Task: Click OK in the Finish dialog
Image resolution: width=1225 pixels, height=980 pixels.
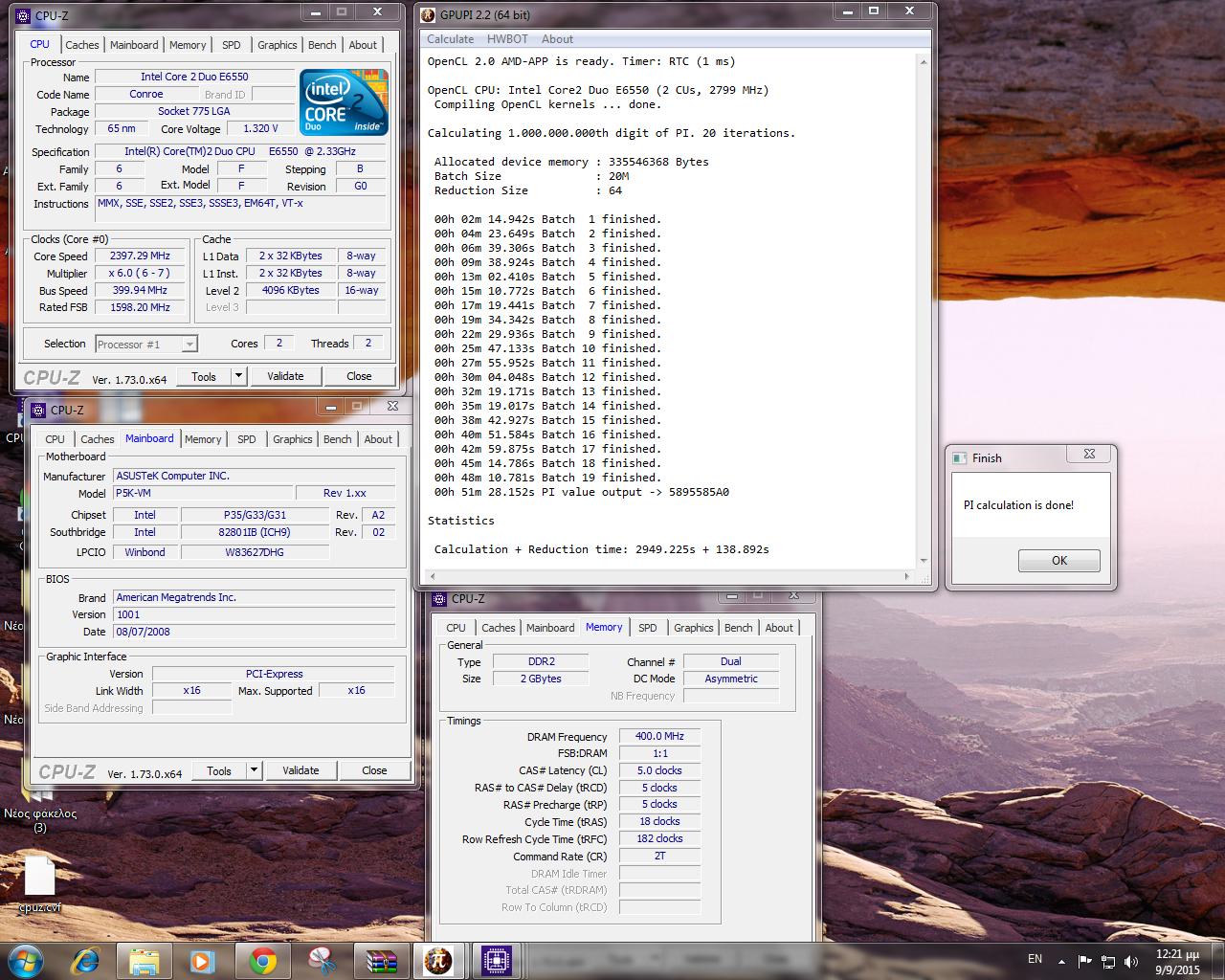Action: click(1059, 561)
